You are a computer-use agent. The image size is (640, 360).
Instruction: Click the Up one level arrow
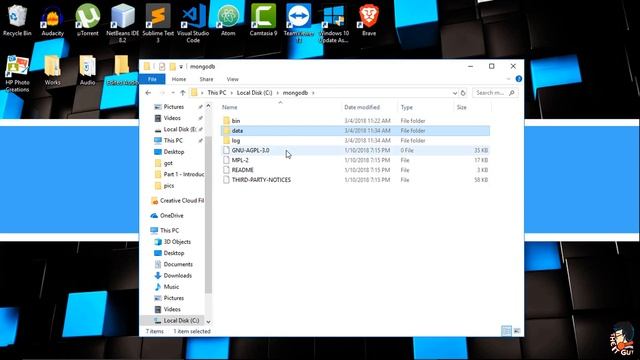pyautogui.click(x=183, y=93)
